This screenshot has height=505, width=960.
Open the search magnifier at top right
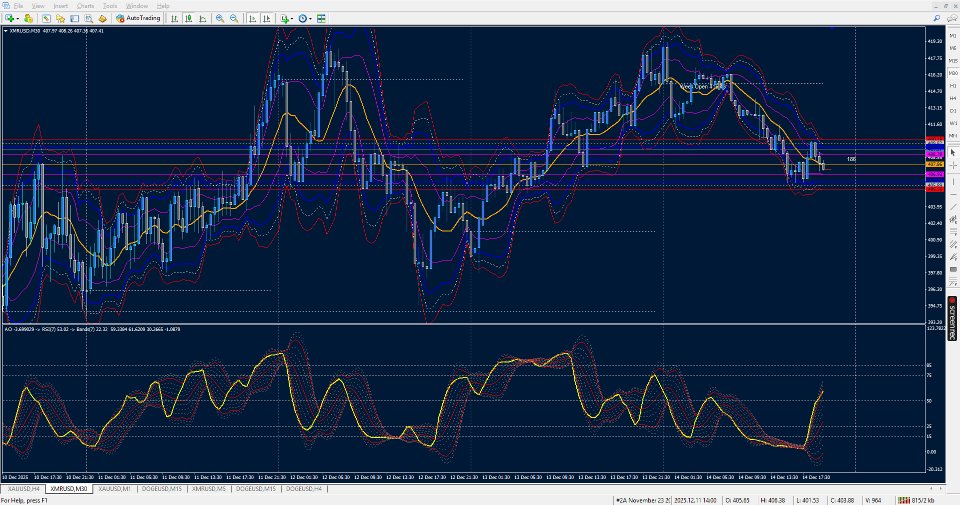(x=937, y=18)
